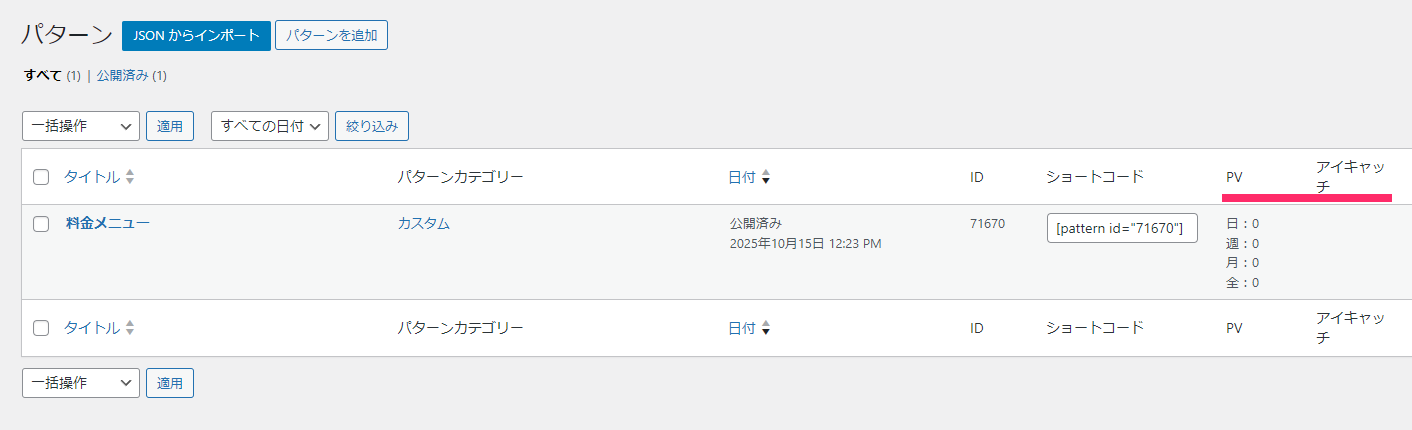Select the すべて filter view

coord(43,75)
